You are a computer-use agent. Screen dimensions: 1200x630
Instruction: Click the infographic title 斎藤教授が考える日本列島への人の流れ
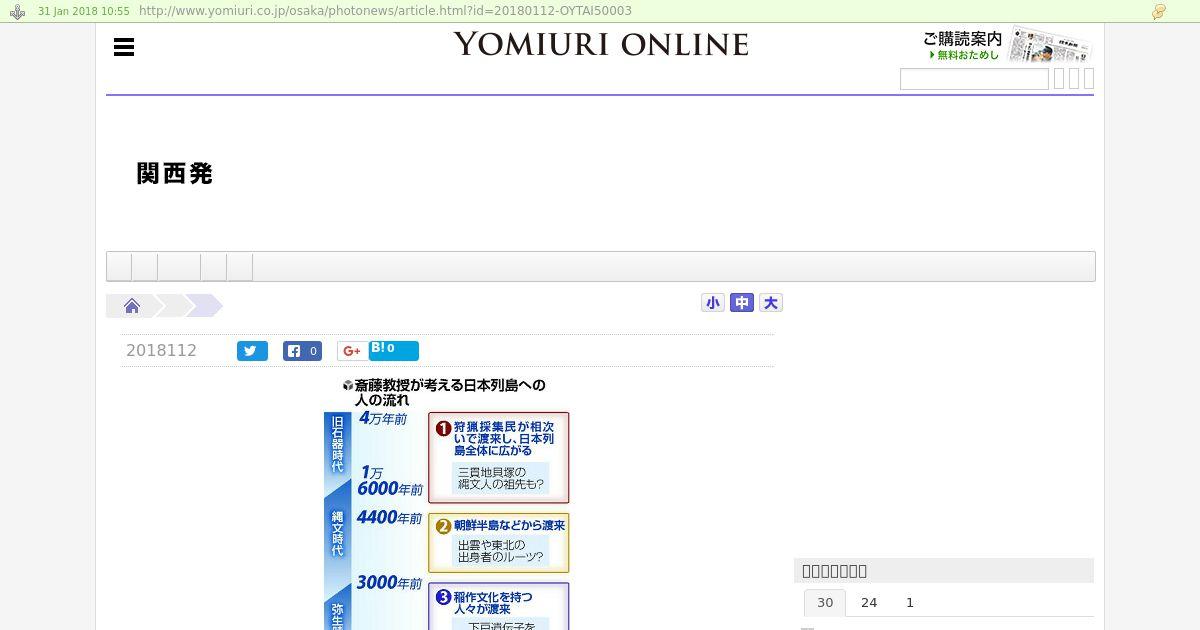pos(449,392)
